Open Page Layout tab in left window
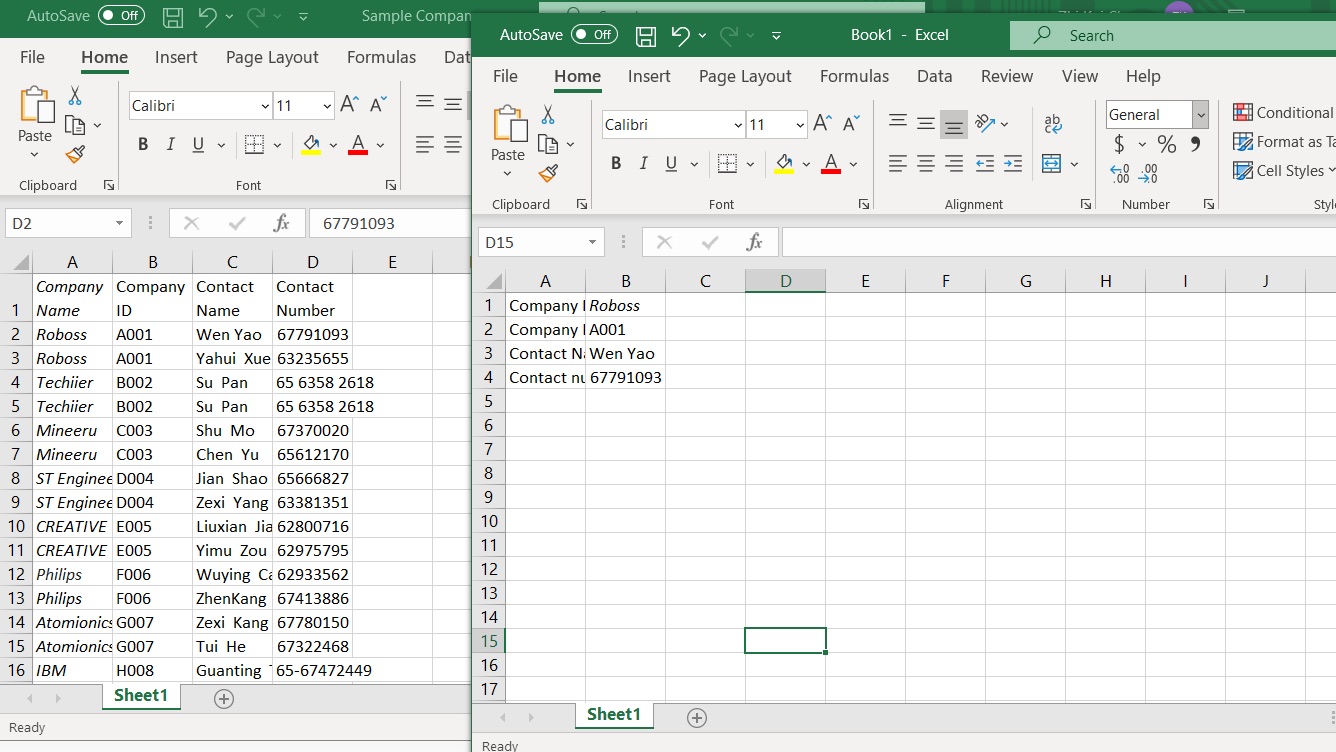Screen dimensions: 1336x752 [x=272, y=57]
